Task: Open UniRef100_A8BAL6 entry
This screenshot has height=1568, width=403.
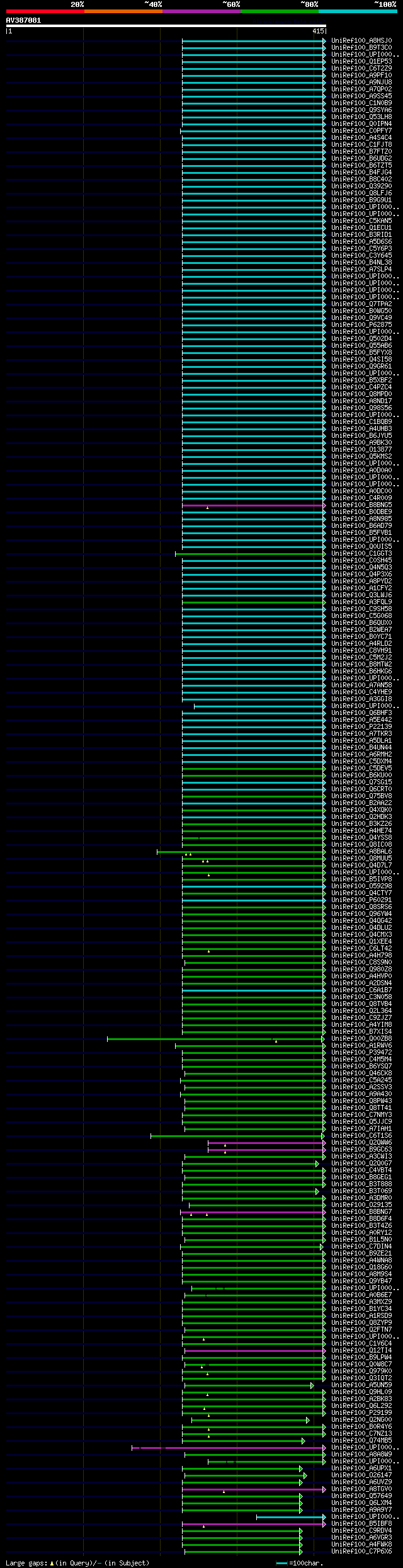Action: tap(361, 852)
